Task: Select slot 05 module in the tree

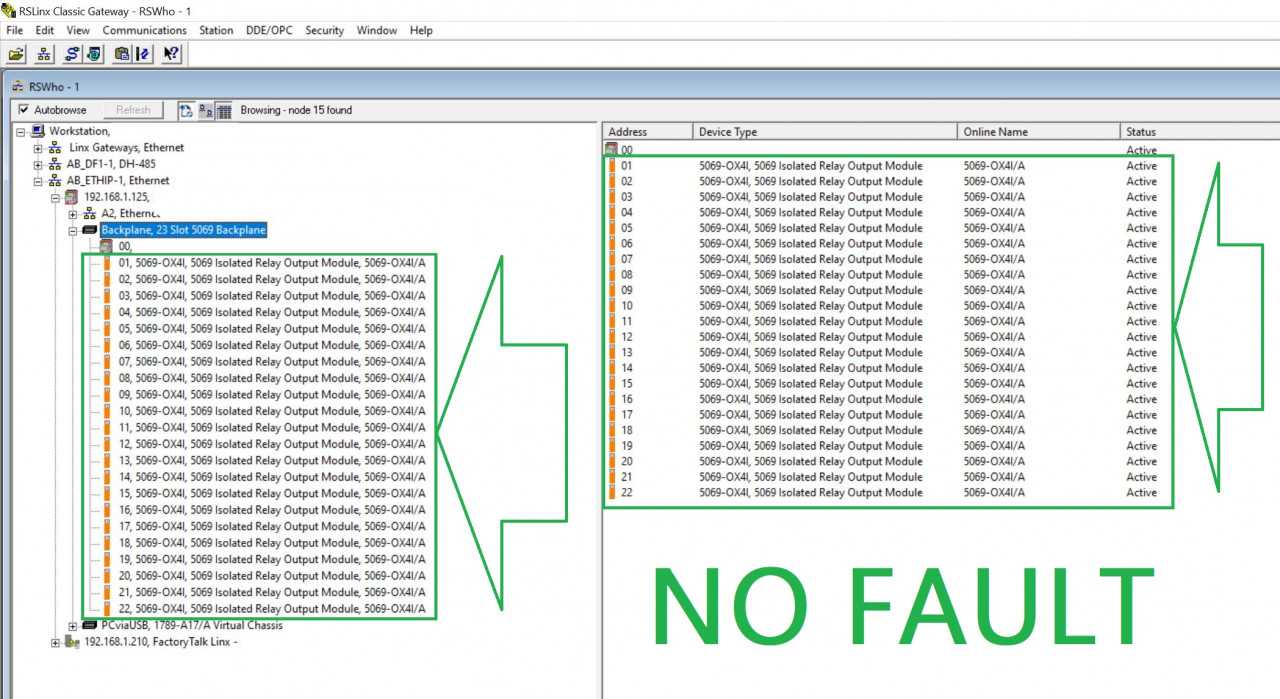Action: tap(271, 329)
